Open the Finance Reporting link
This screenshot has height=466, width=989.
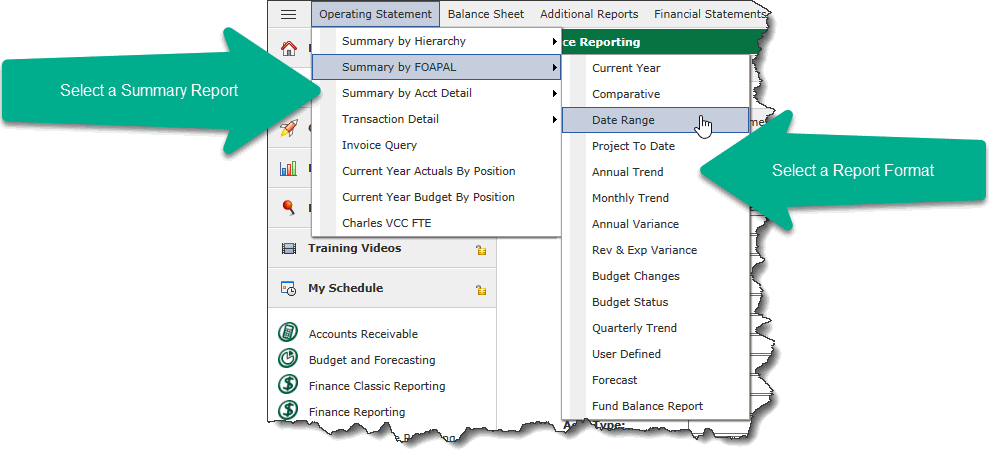coord(357,411)
